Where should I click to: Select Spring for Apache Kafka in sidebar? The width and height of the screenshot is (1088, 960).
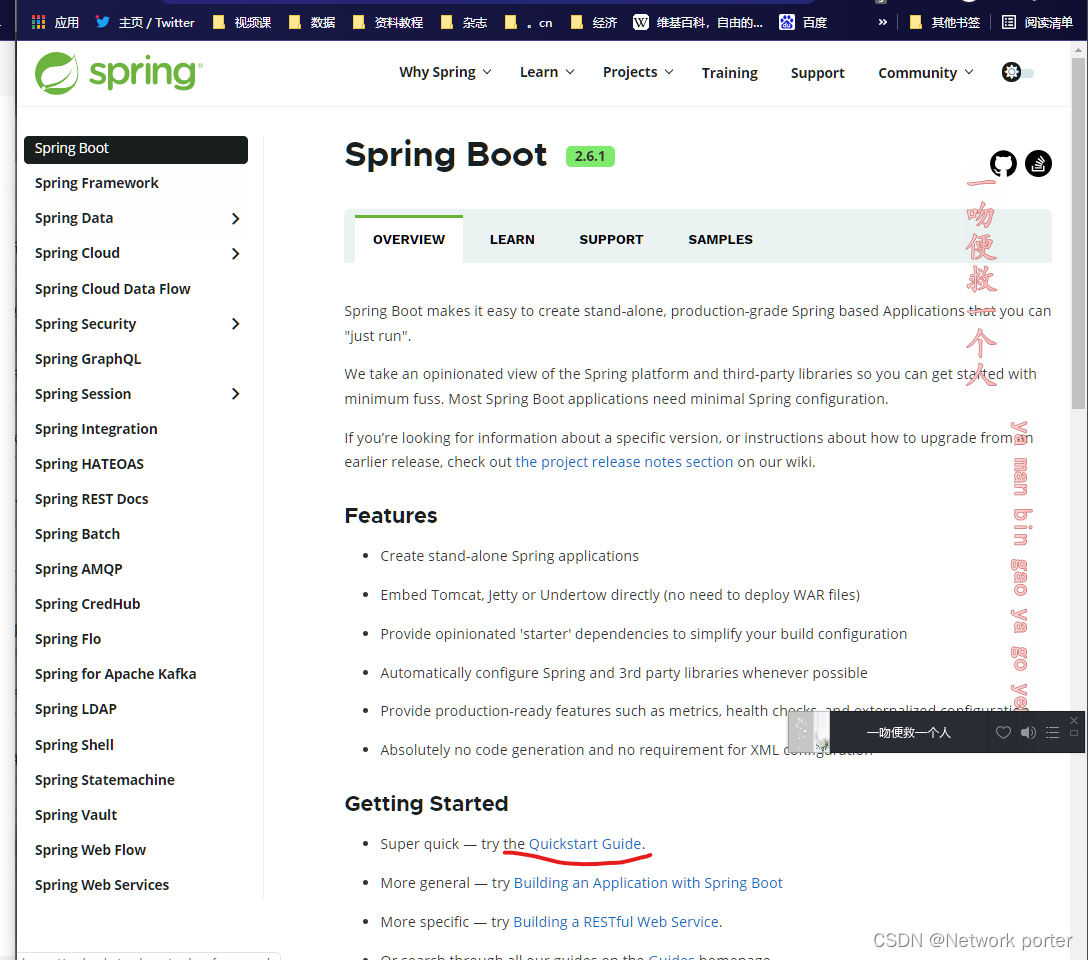tap(116, 674)
